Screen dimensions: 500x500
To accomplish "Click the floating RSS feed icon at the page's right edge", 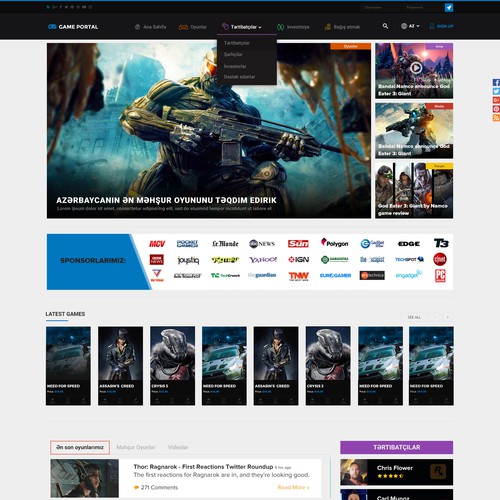I will 496,118.
